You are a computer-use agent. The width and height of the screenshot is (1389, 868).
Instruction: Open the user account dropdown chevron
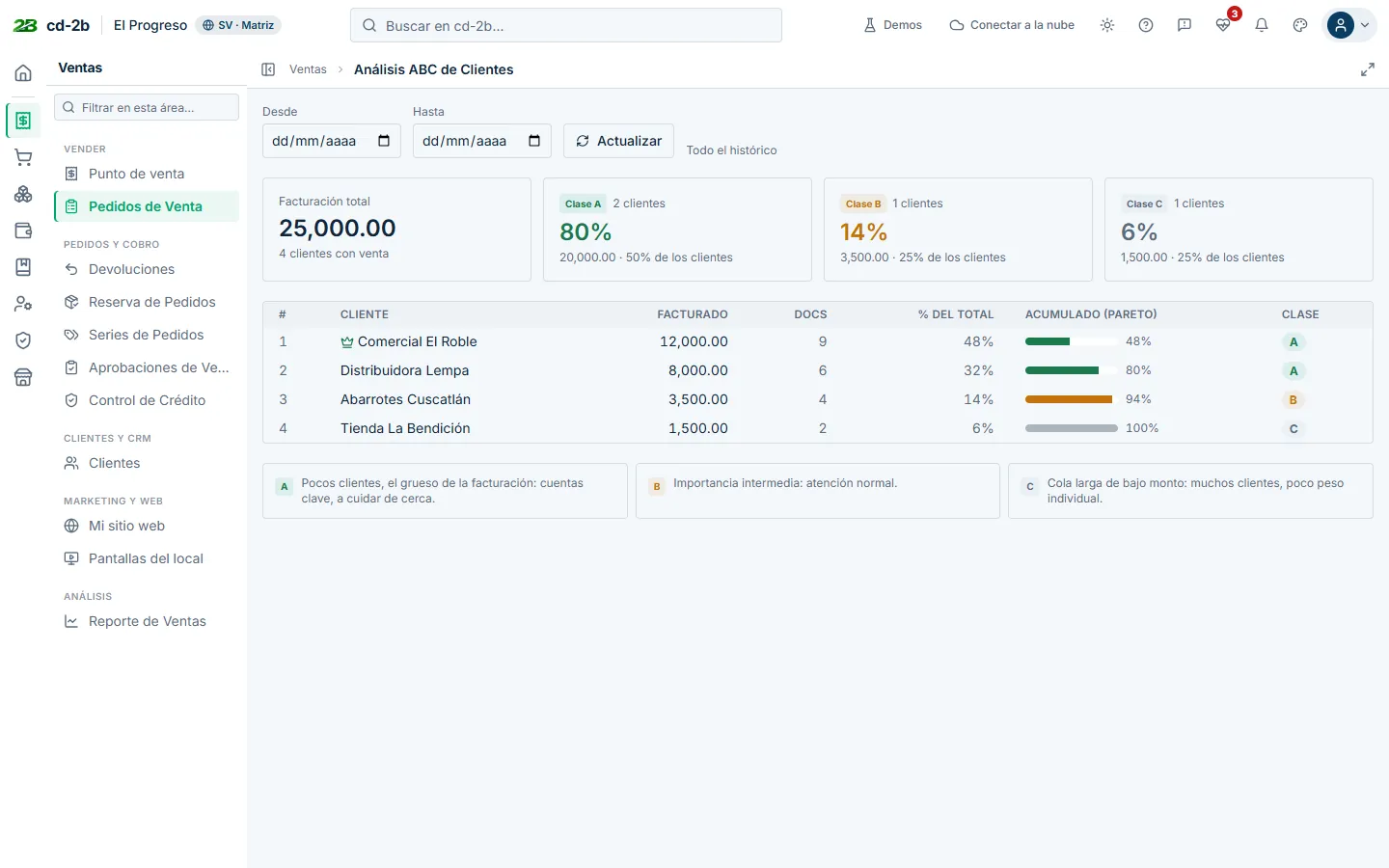[x=1365, y=25]
